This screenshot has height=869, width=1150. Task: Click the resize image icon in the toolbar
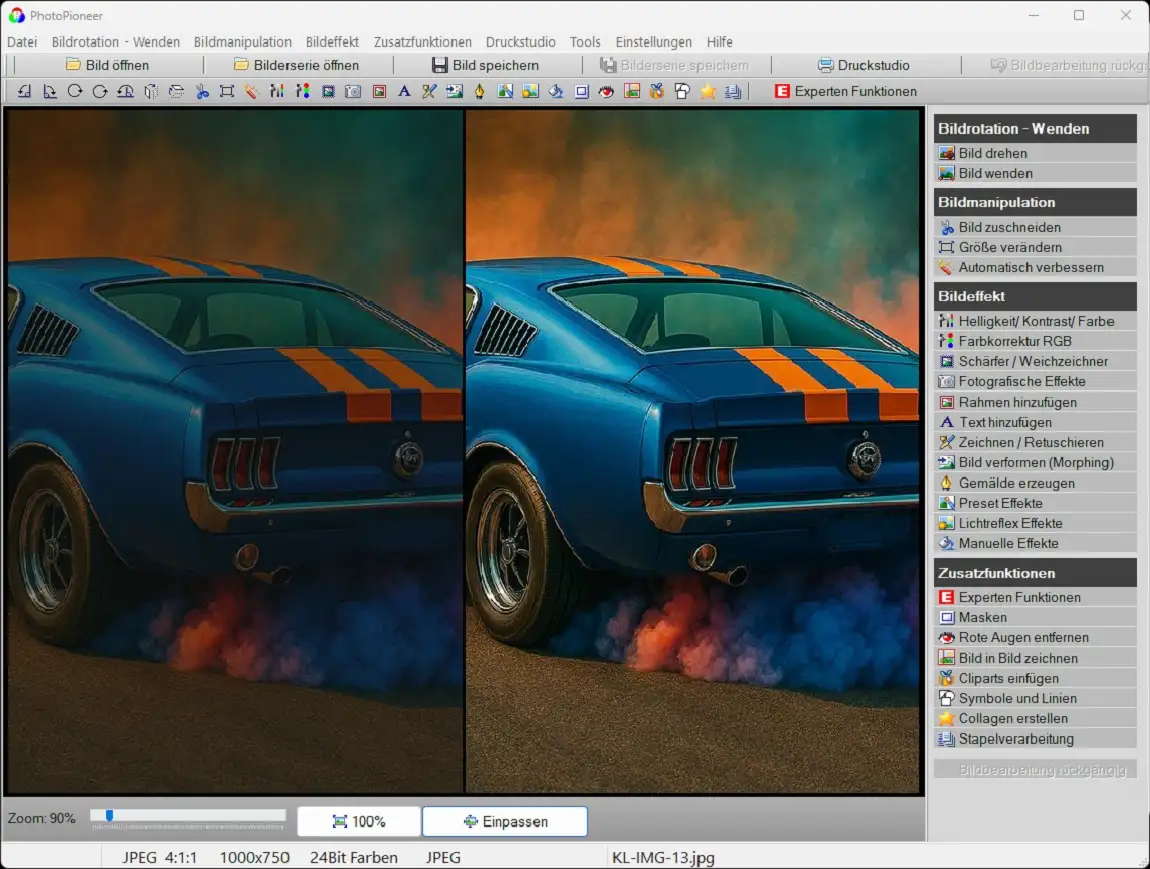(x=226, y=91)
